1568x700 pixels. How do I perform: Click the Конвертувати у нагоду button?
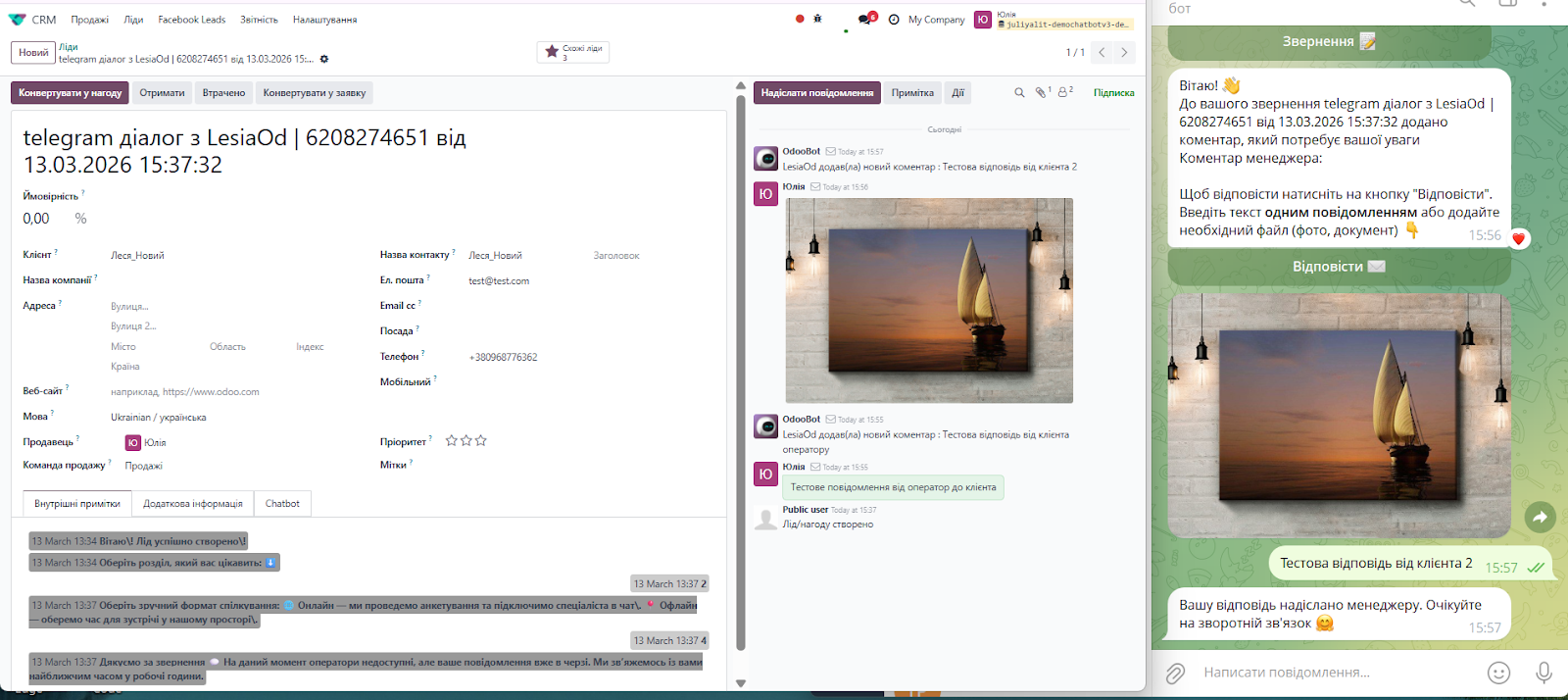point(70,93)
